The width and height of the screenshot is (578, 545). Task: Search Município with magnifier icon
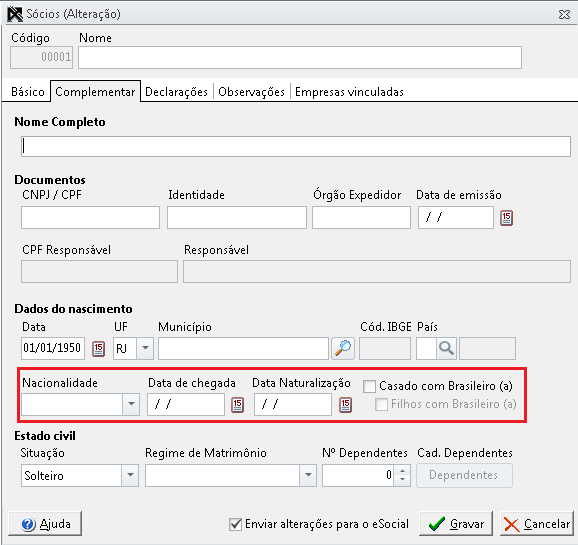pos(343,348)
